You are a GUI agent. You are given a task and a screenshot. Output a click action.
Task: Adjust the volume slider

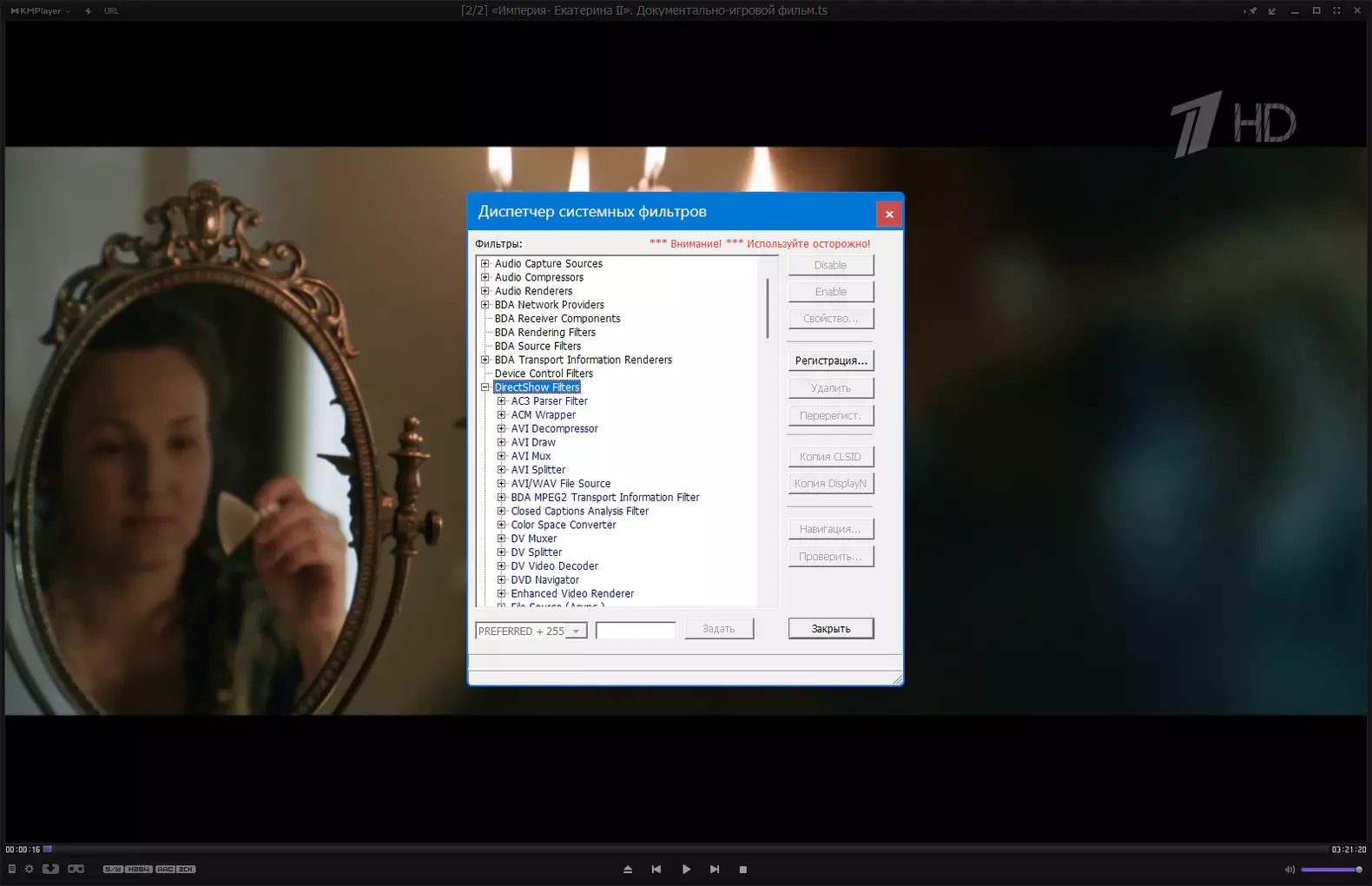coord(1331,869)
